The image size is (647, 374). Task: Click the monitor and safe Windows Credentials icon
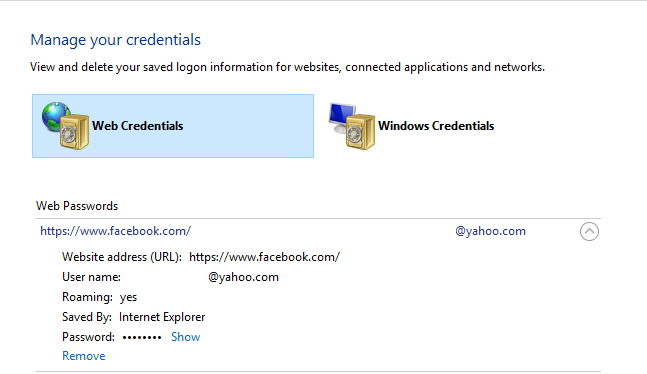[x=352, y=126]
